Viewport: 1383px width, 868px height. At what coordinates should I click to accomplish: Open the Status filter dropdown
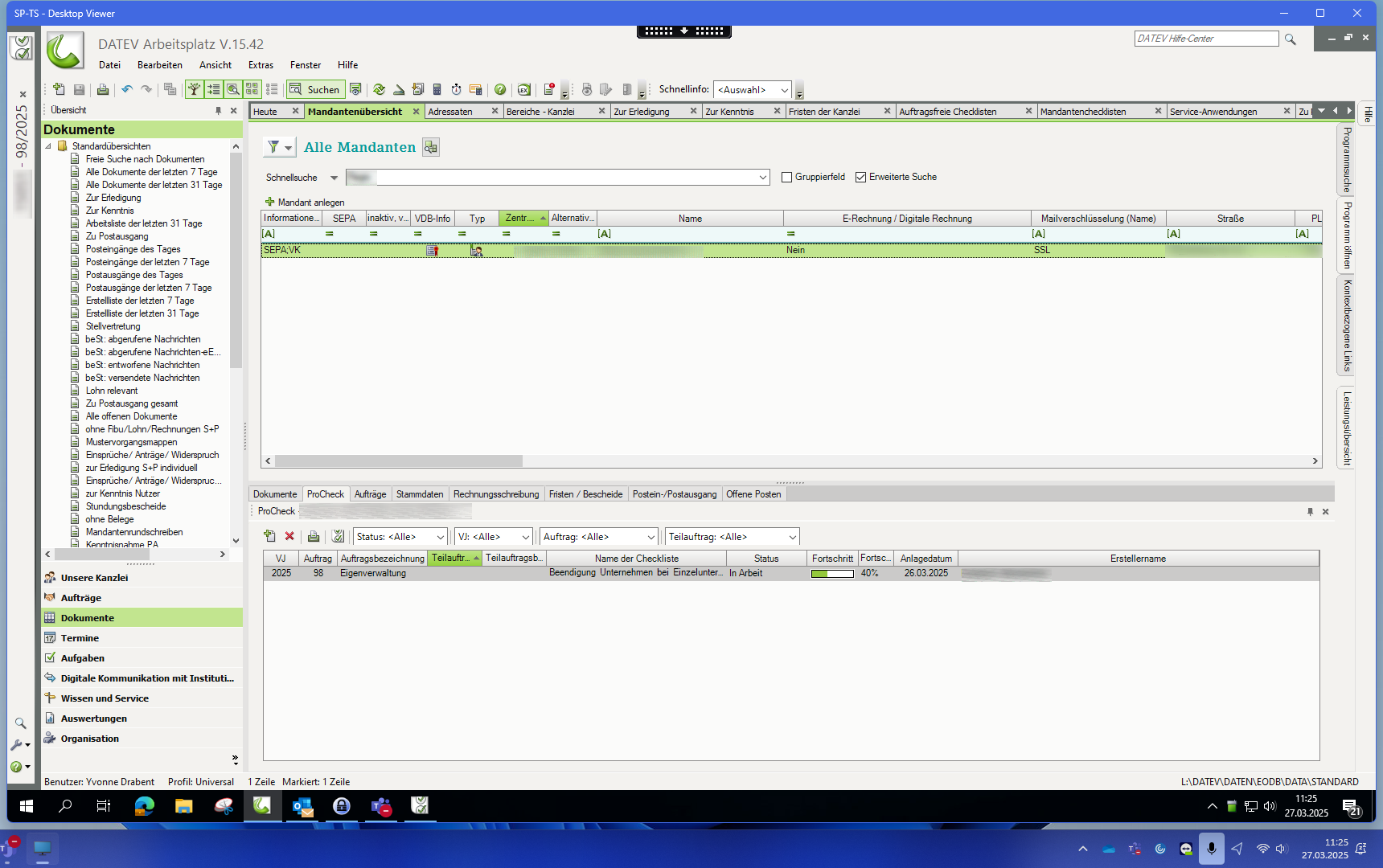coord(440,537)
